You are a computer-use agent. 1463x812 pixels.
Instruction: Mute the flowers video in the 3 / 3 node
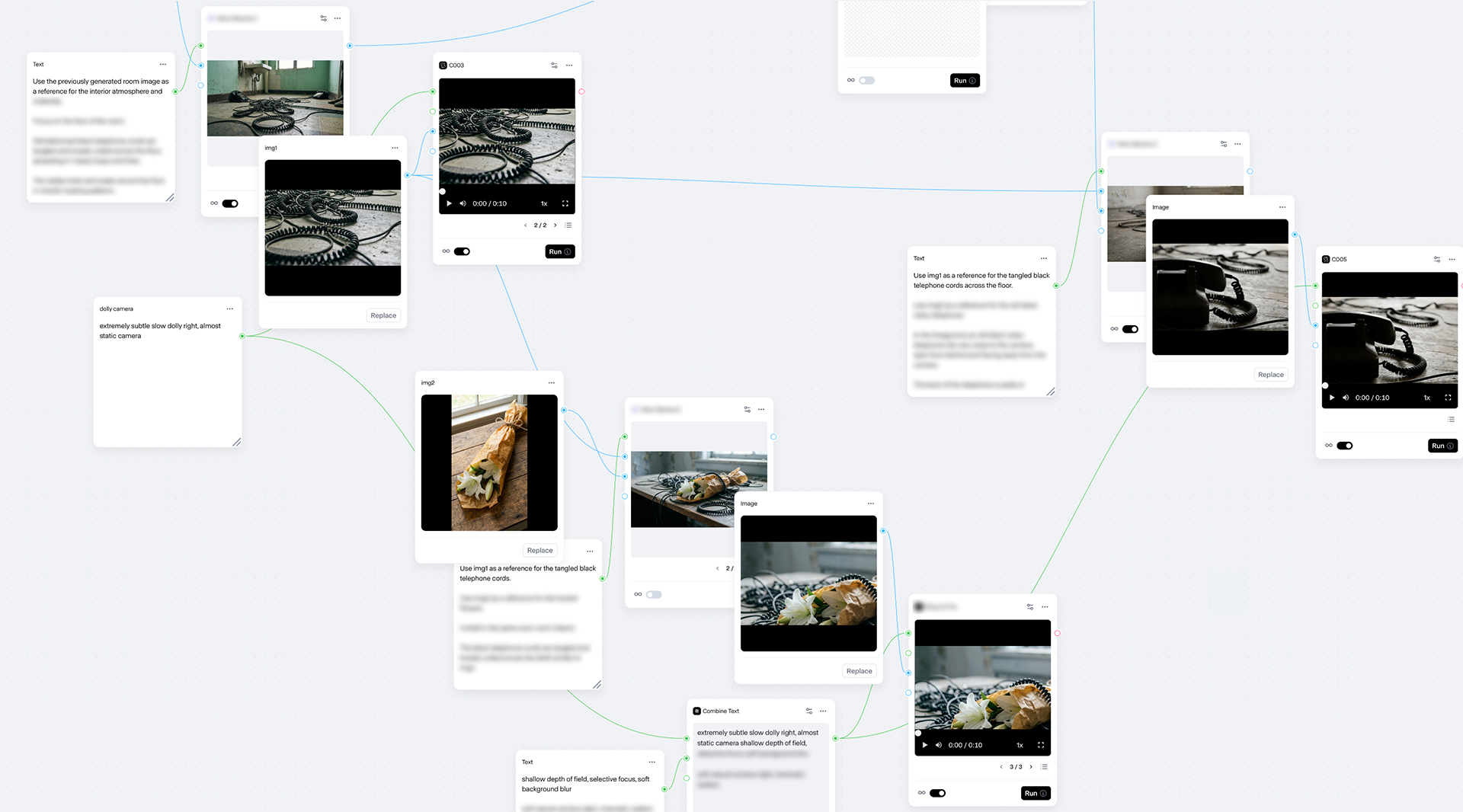pos(939,746)
